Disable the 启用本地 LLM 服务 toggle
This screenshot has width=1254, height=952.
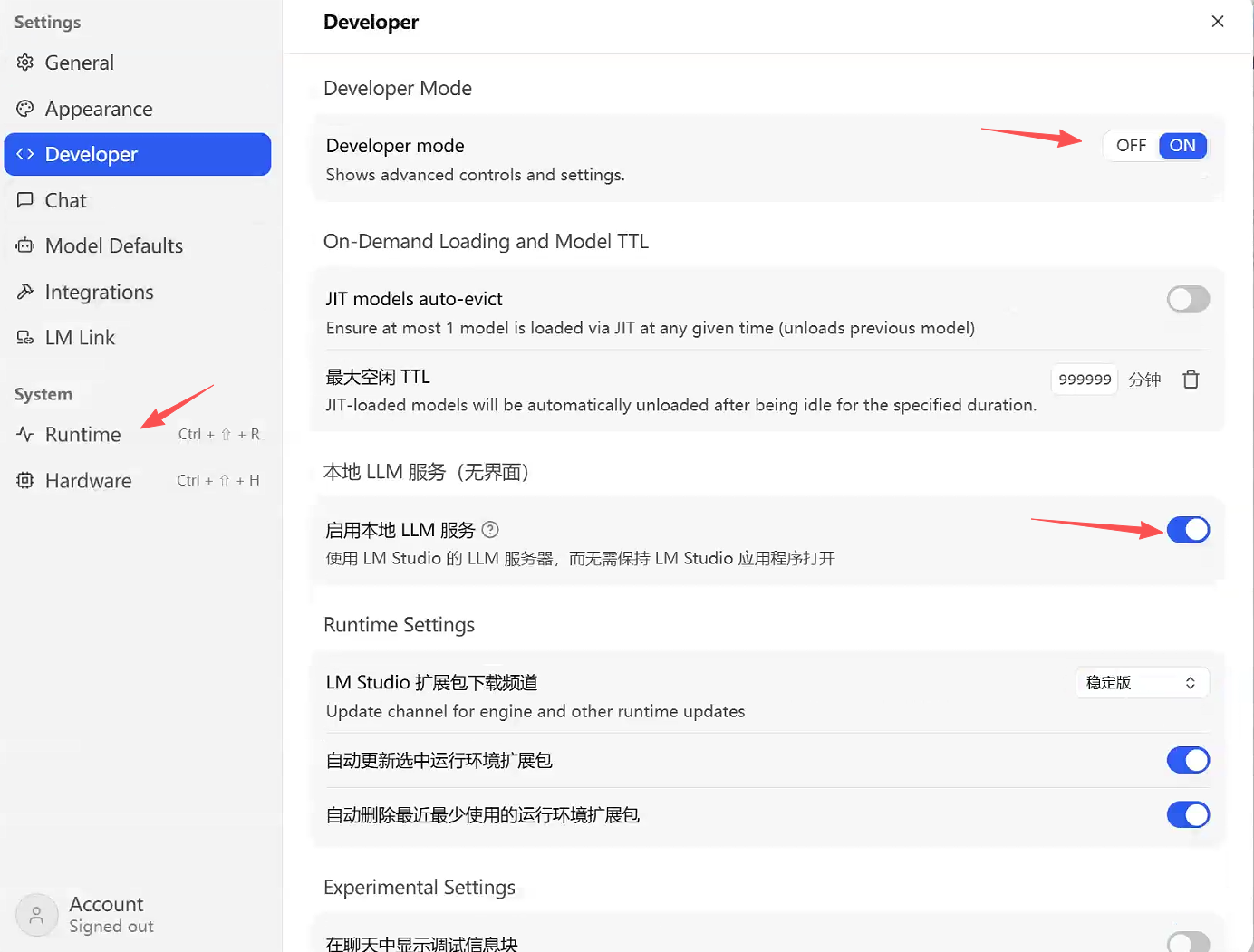1188,530
